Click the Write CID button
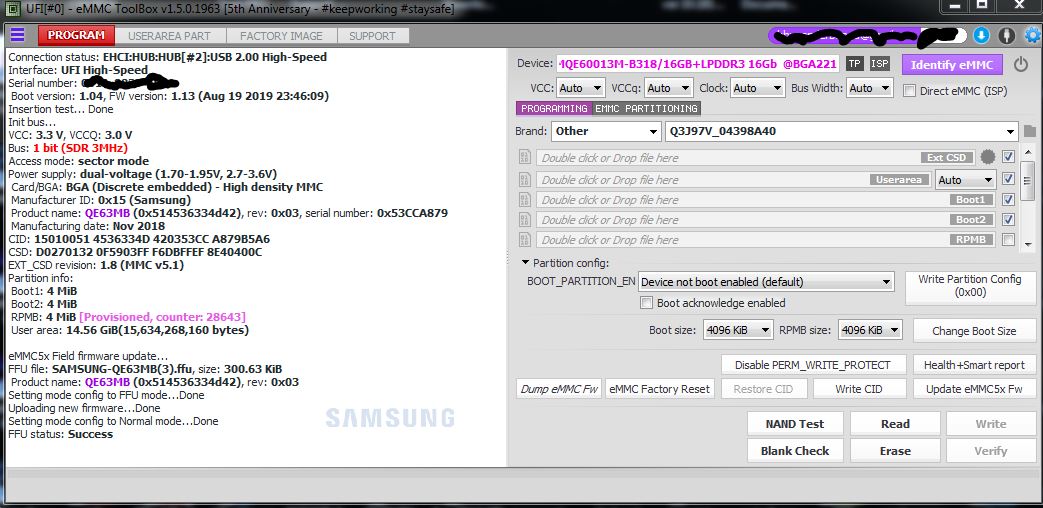The width and height of the screenshot is (1043, 508). (859, 389)
